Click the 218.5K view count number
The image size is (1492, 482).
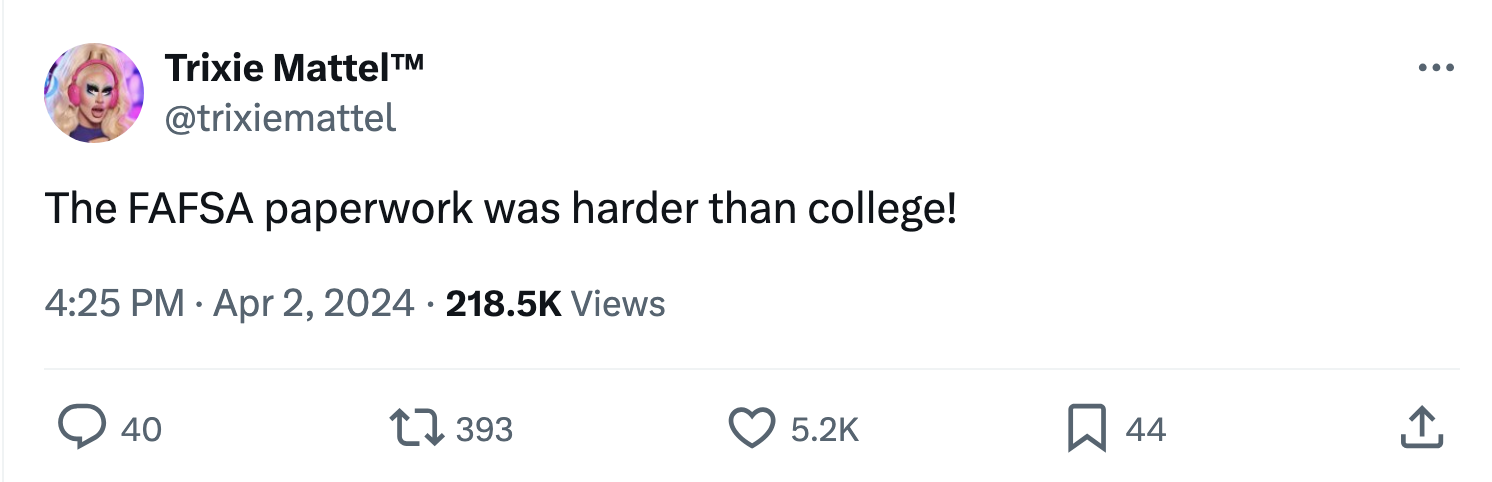(503, 302)
